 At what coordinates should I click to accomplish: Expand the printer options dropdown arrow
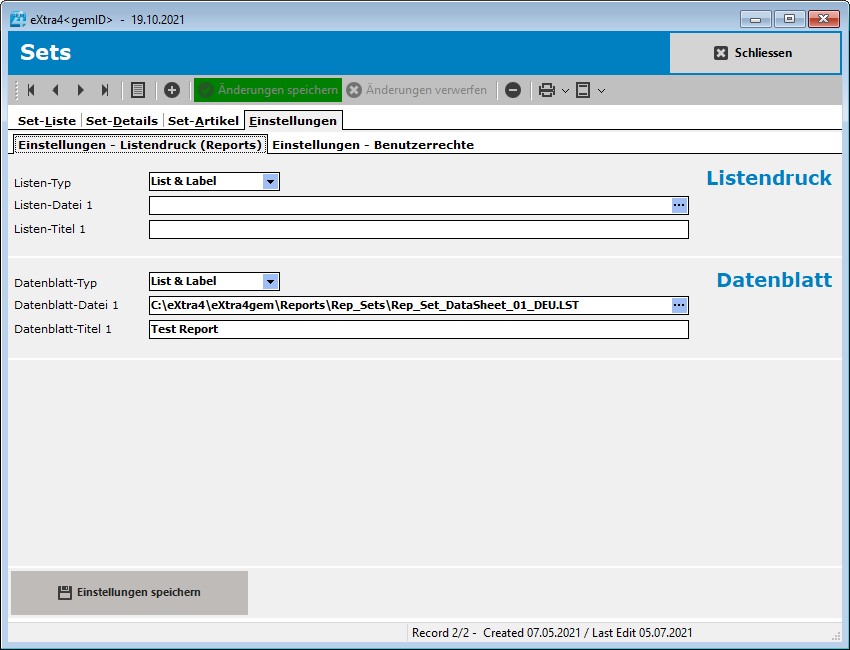[x=565, y=90]
